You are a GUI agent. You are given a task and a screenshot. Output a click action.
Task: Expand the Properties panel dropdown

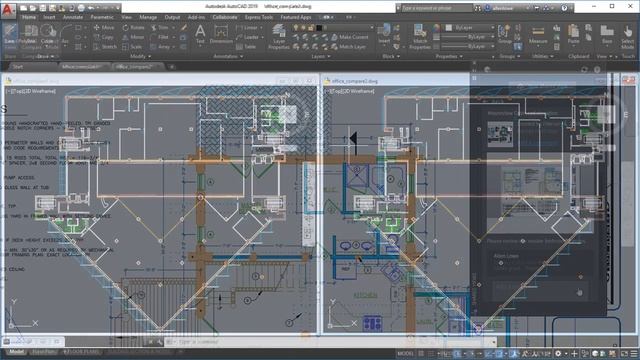[x=449, y=56]
